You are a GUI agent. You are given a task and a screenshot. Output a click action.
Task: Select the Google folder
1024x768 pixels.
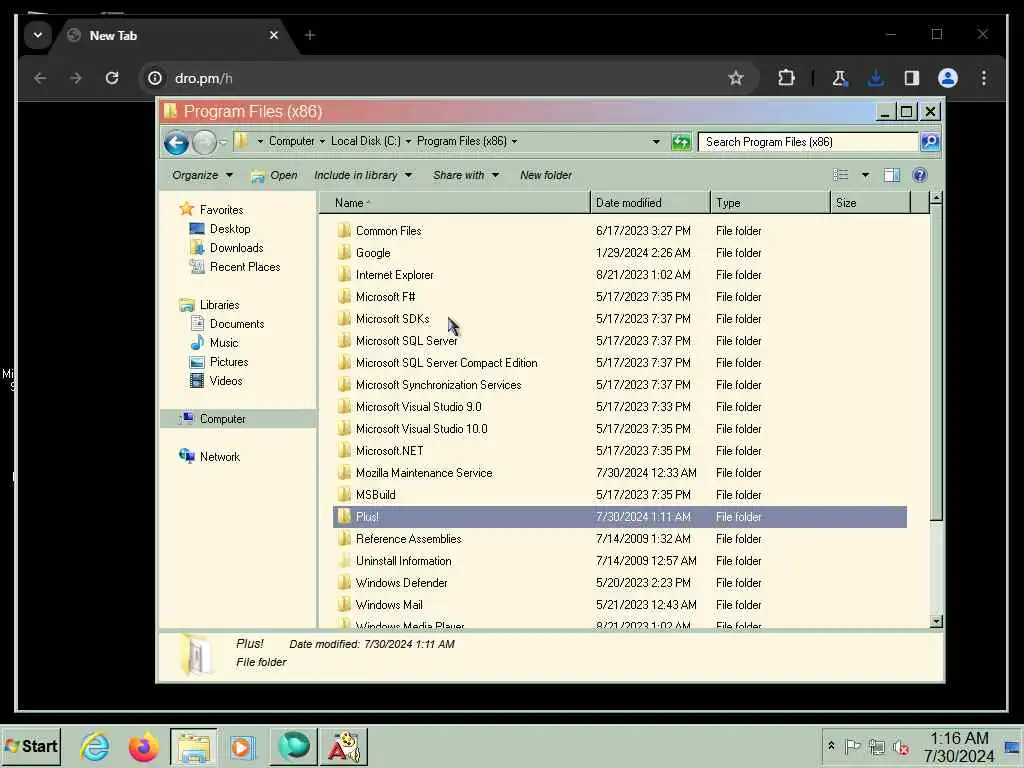(x=619, y=253)
